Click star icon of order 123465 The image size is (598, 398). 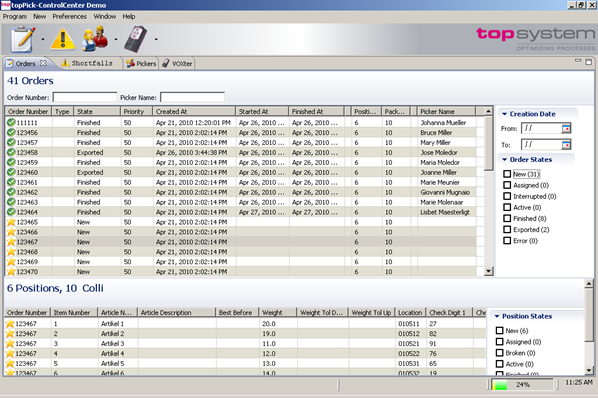click(11, 222)
